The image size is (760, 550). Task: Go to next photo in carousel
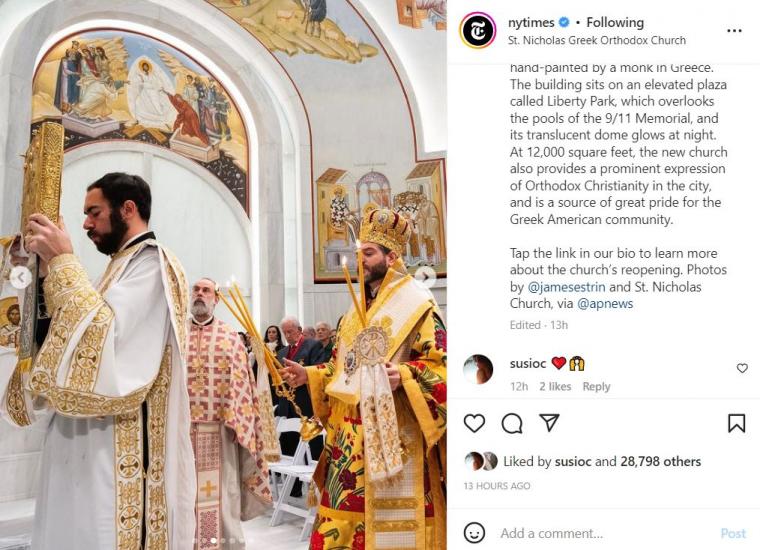point(425,277)
